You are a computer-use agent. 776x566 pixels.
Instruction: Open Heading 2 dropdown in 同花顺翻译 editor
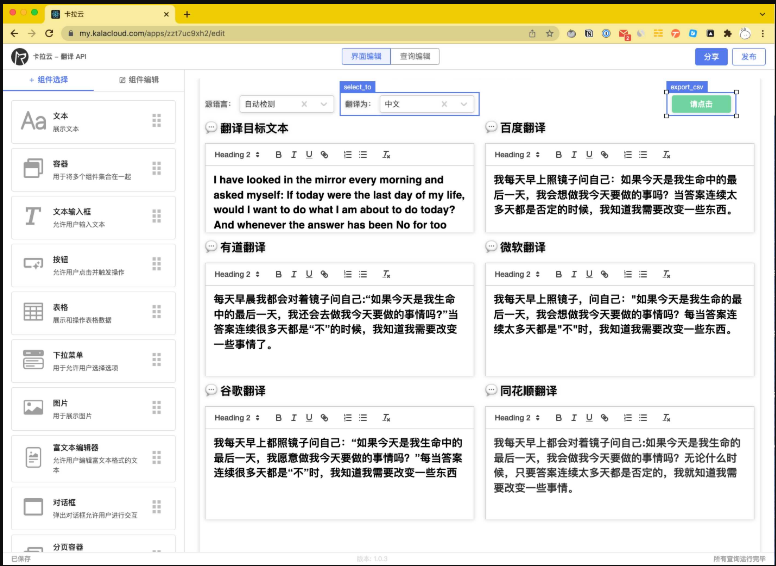coord(517,418)
